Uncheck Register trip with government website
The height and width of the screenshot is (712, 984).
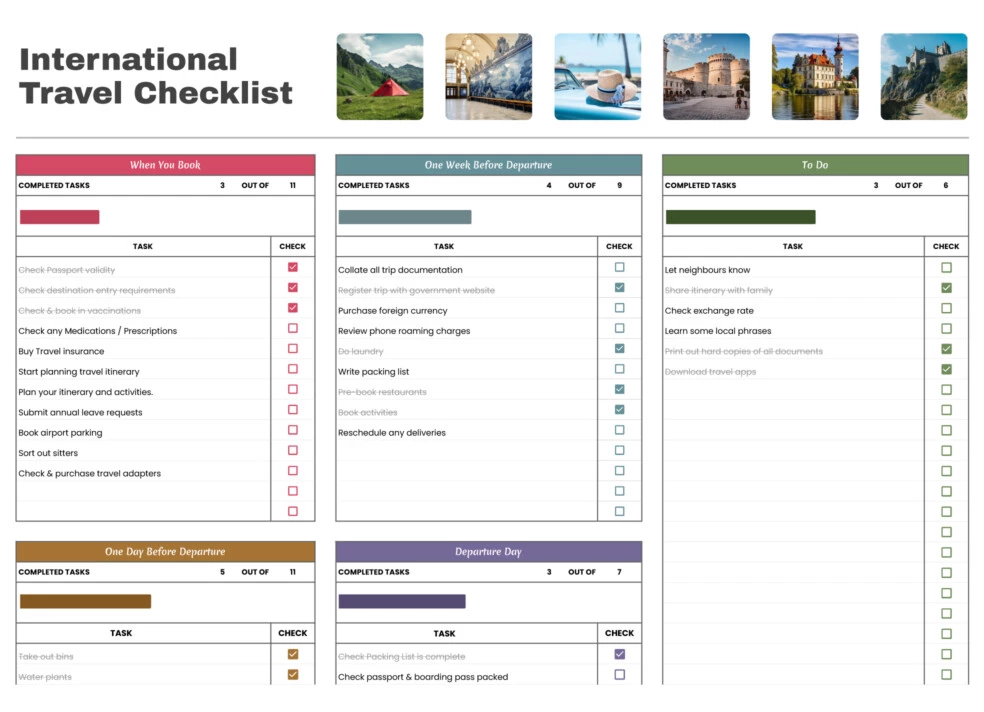(x=619, y=287)
